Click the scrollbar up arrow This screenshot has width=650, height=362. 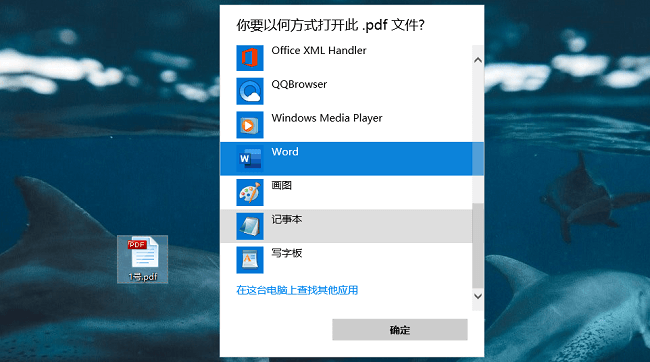[x=478, y=60]
